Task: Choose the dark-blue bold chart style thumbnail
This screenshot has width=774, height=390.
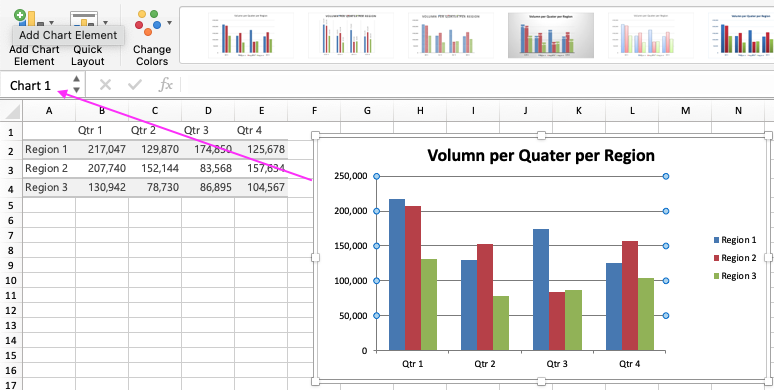Action: [x=741, y=35]
